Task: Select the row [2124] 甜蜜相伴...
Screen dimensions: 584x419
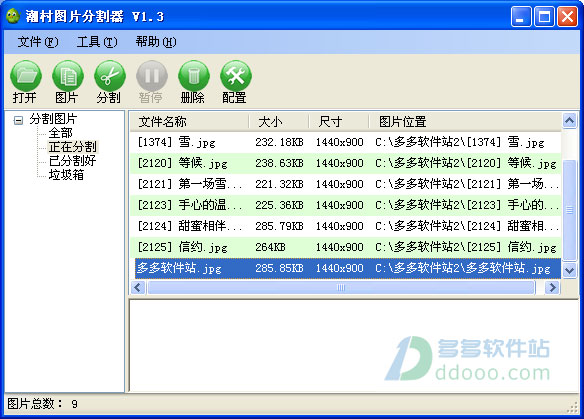Action: [x=346, y=226]
